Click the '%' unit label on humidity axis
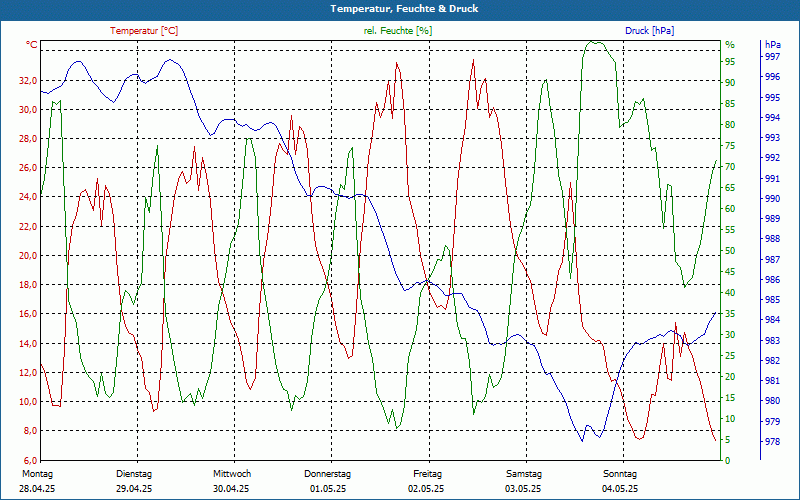800x500 pixels. (730, 45)
